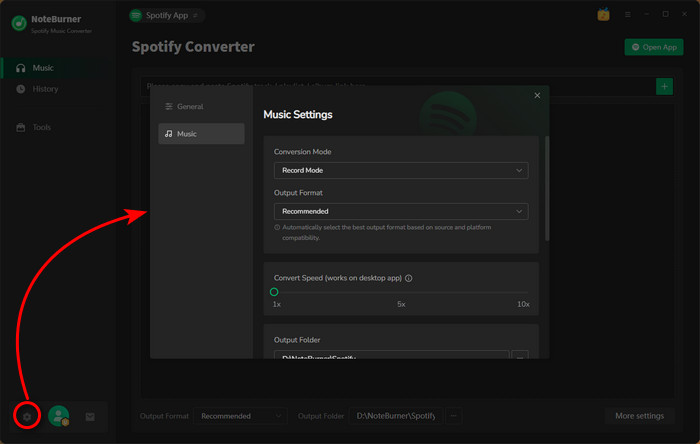This screenshot has width=700, height=444.
Task: Click the bottom Output Folder path field
Action: 396,416
